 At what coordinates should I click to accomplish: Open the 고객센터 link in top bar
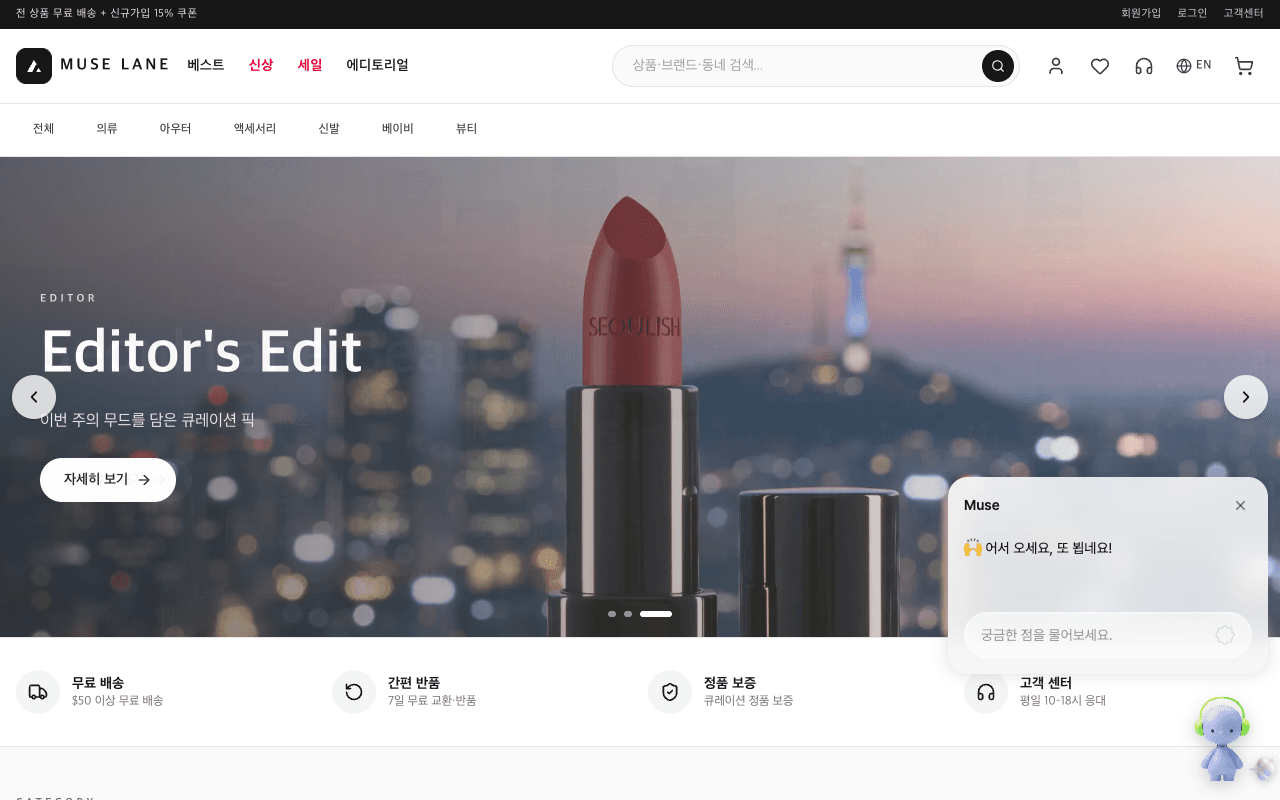[1244, 13]
